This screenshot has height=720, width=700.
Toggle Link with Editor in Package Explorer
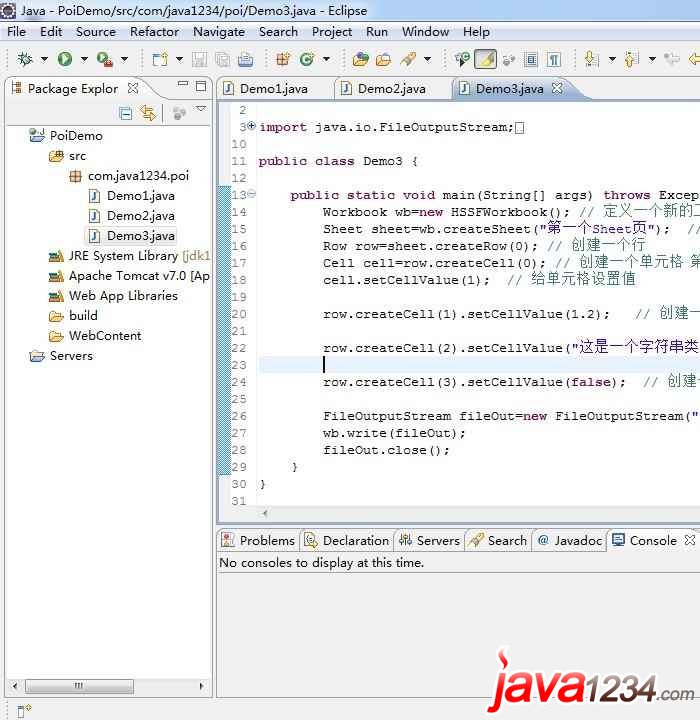click(148, 113)
